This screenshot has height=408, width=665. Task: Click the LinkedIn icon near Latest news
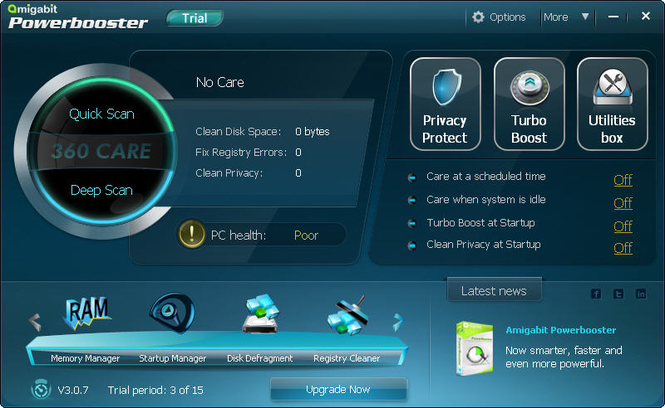641,293
